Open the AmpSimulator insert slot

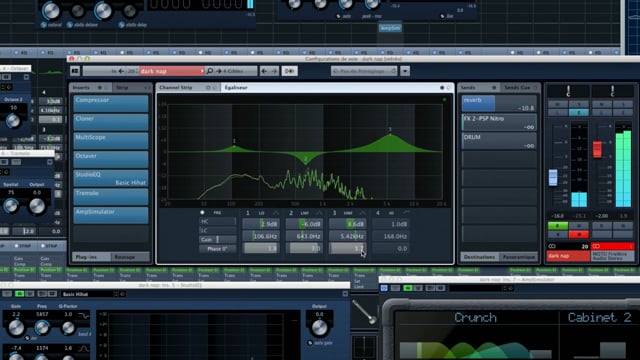pos(111,215)
